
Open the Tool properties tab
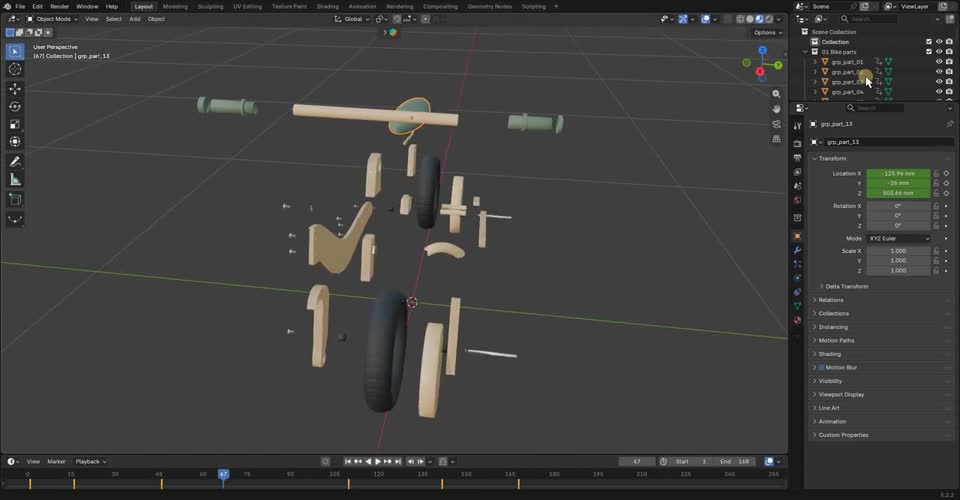(797, 125)
